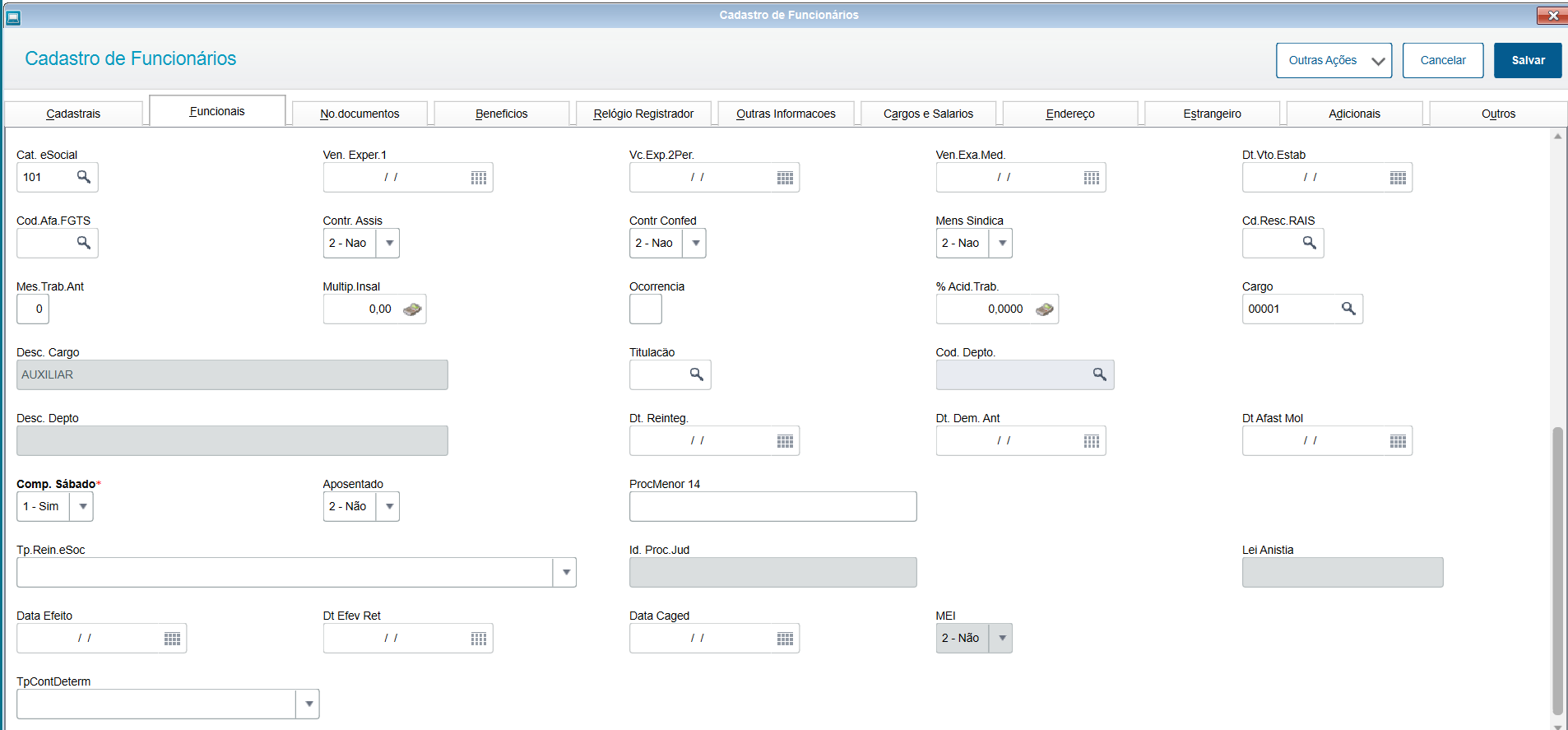This screenshot has width=1568, height=730.
Task: Open the Comp. Sábado dropdown
Action: [82, 506]
